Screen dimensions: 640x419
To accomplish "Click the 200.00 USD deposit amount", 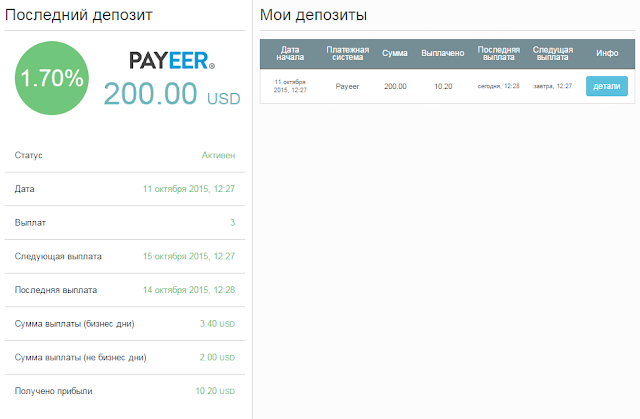I will [x=172, y=94].
